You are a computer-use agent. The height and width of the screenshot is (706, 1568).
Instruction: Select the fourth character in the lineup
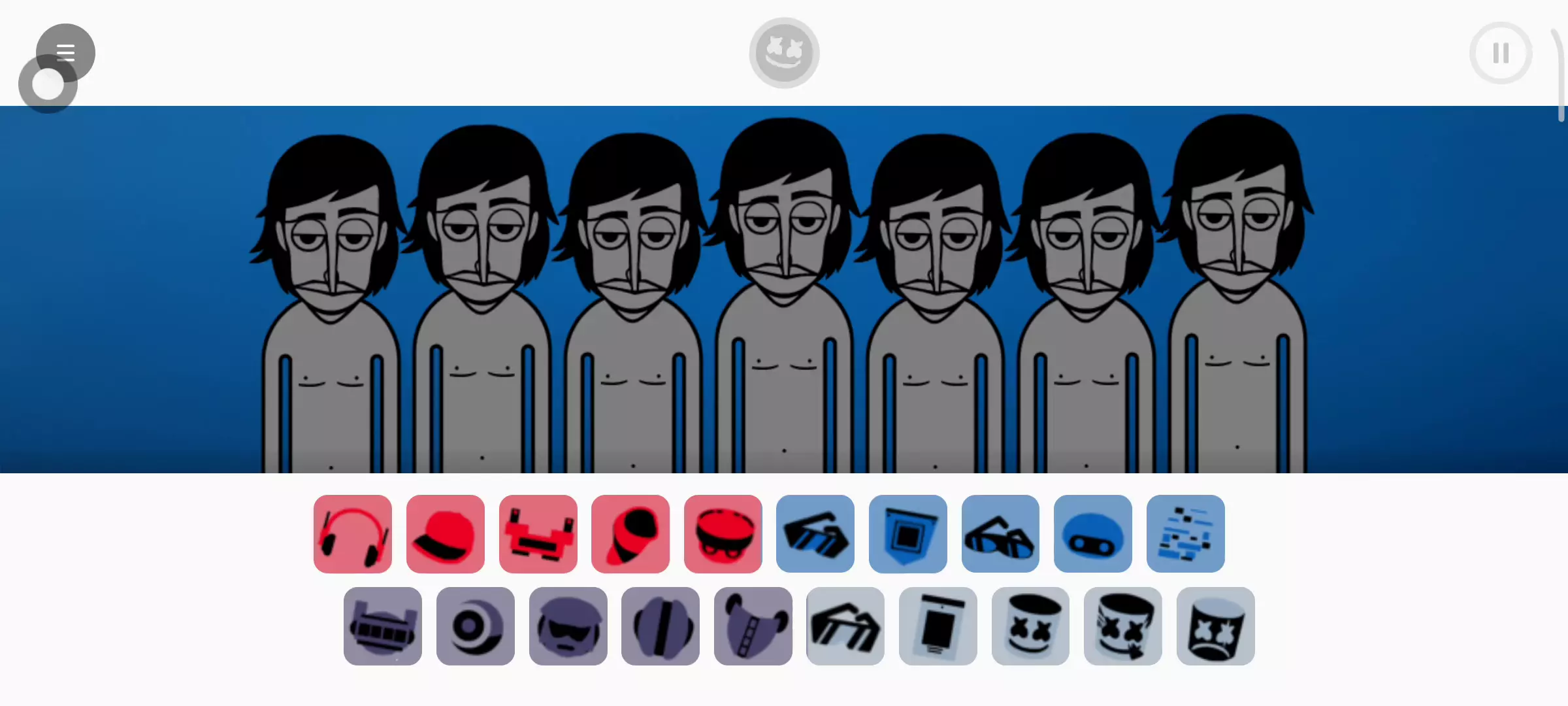[x=784, y=294]
